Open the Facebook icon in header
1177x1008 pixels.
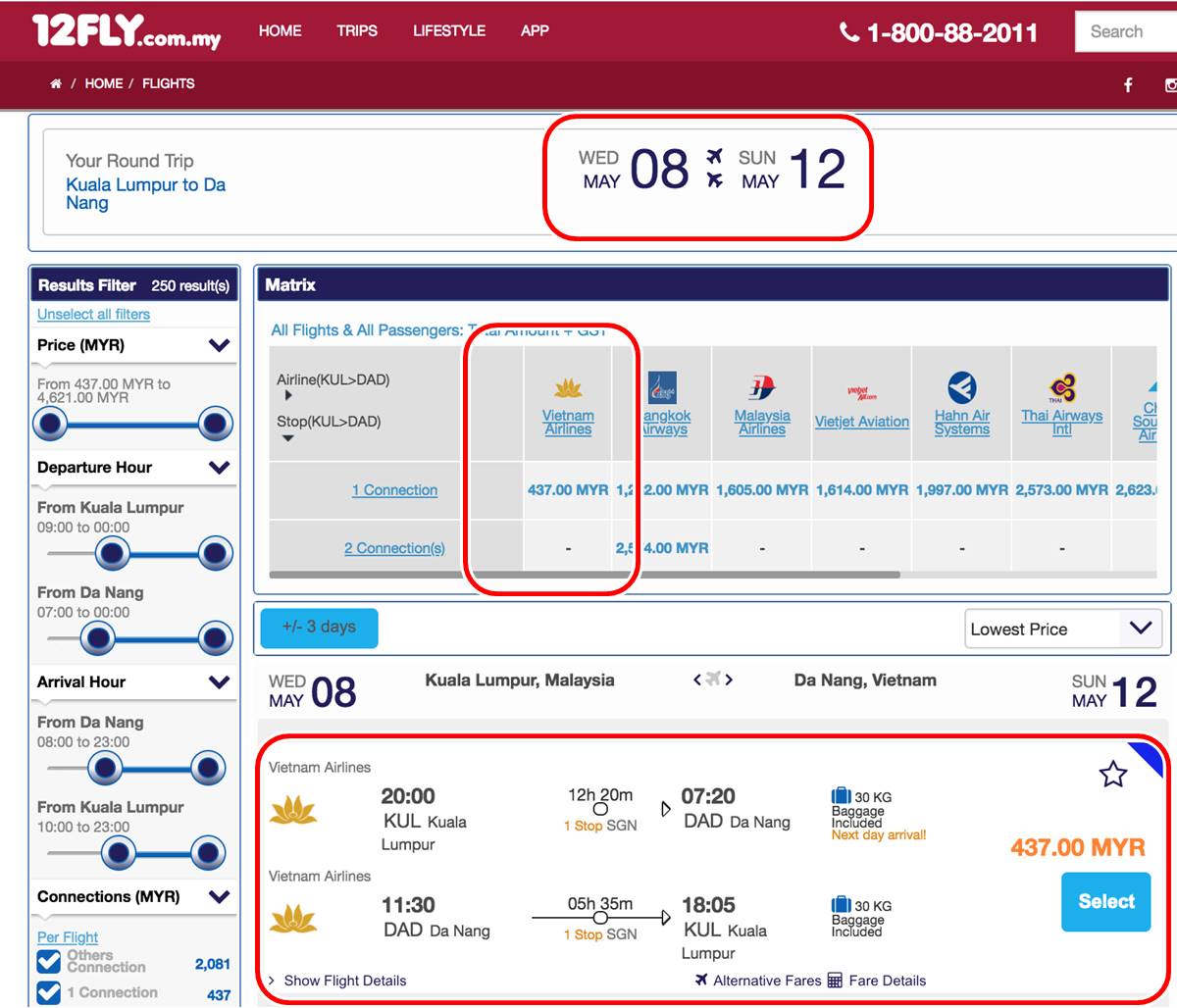coord(1128,85)
